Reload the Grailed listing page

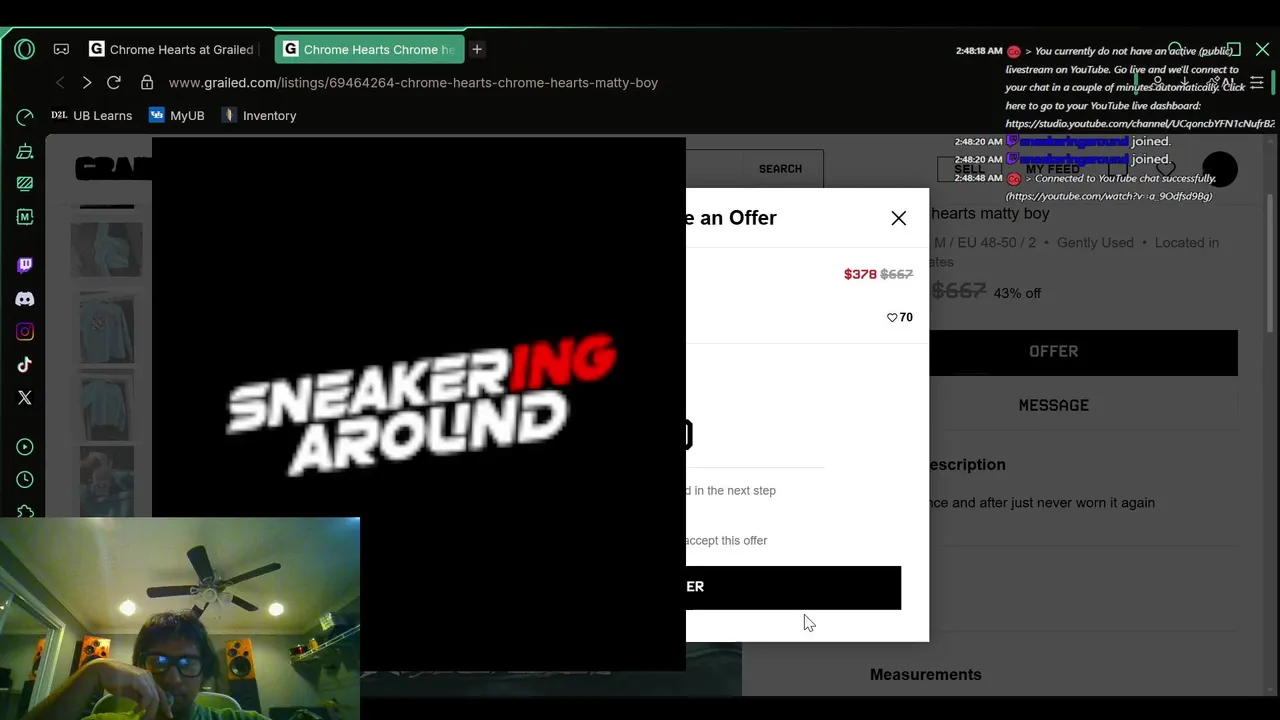click(114, 83)
